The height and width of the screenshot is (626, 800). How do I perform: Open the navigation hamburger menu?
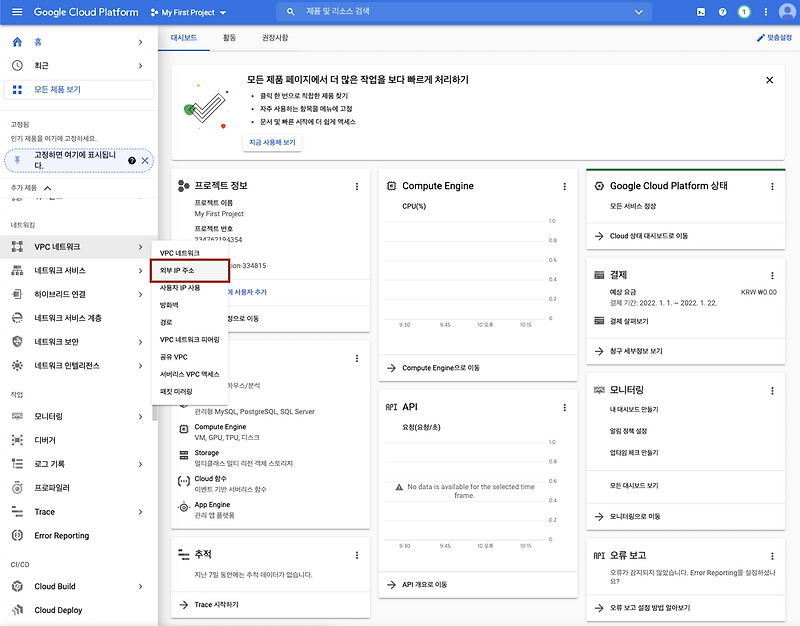16,12
